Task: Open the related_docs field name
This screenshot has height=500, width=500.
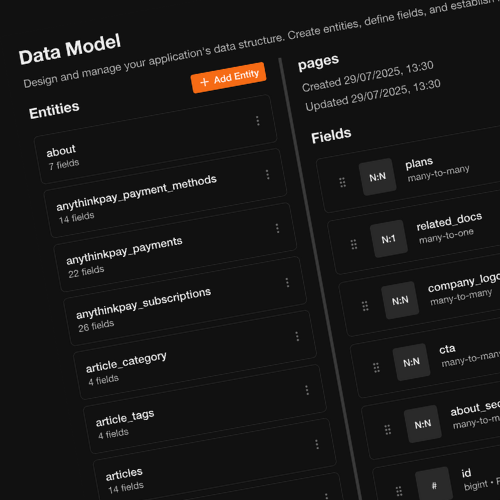Action: tap(449, 222)
